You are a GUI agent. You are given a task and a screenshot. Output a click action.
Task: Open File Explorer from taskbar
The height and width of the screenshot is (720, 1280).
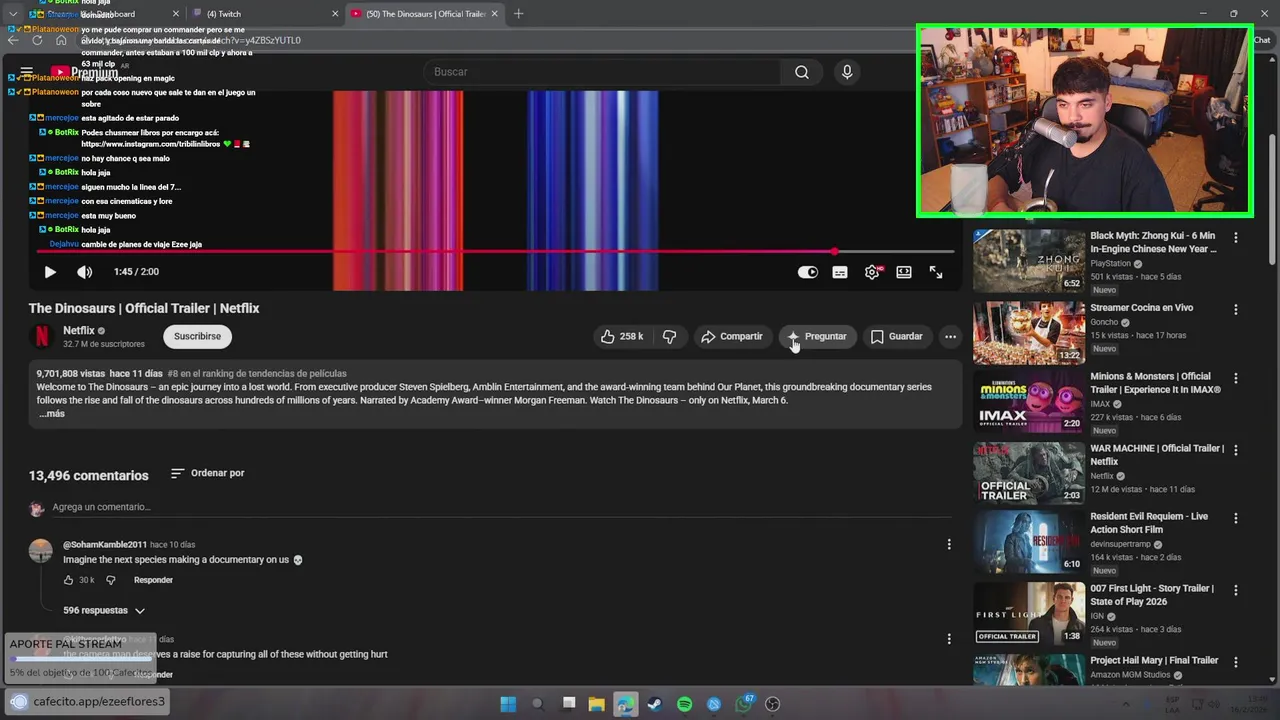click(x=596, y=704)
